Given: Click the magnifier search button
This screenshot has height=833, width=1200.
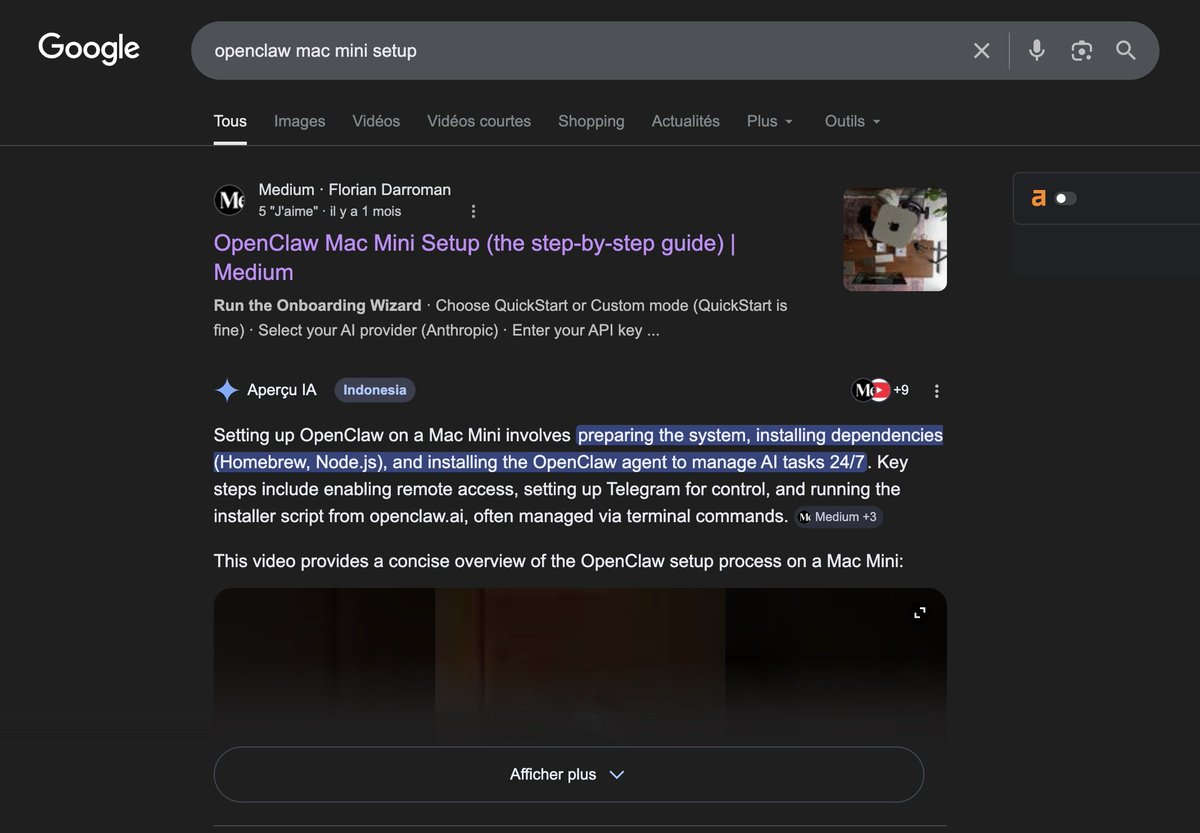Looking at the screenshot, I should [1126, 50].
